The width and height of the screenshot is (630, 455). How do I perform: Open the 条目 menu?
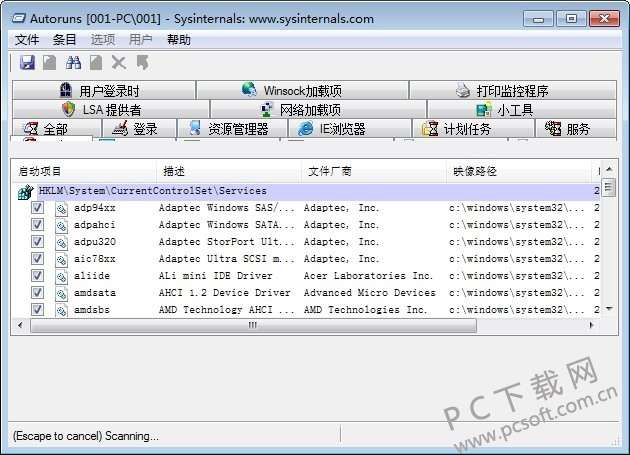point(64,40)
